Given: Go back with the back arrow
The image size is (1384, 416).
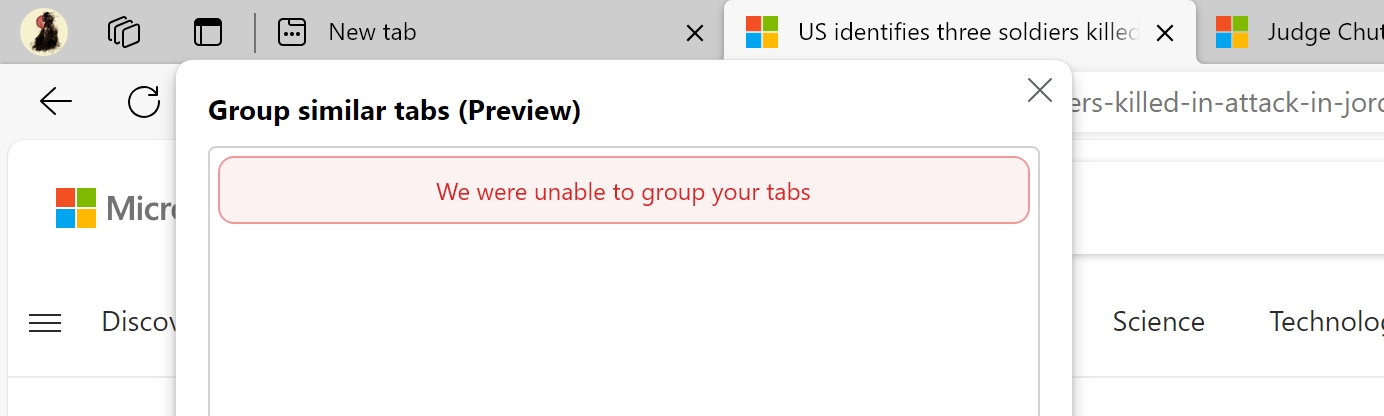Looking at the screenshot, I should (x=56, y=101).
